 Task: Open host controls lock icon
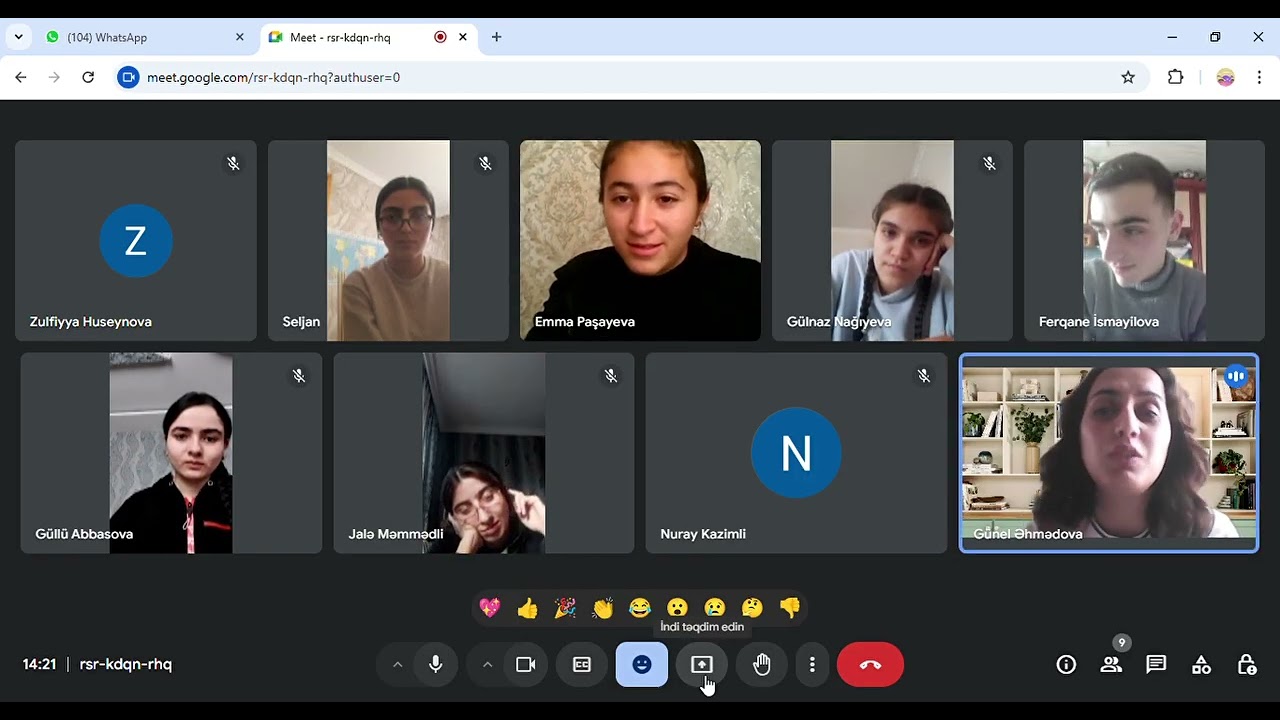(1246, 664)
